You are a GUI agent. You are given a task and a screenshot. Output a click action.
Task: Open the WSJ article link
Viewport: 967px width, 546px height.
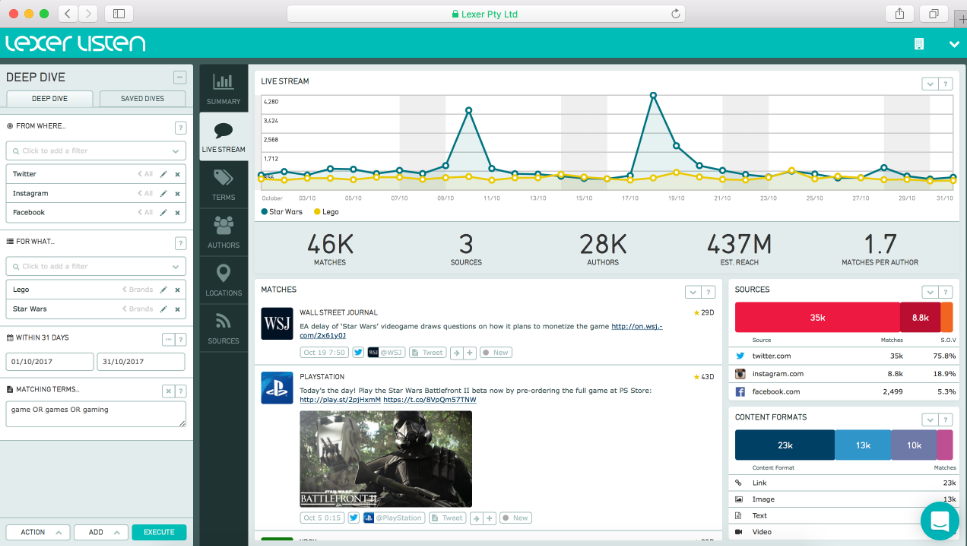[x=481, y=331]
